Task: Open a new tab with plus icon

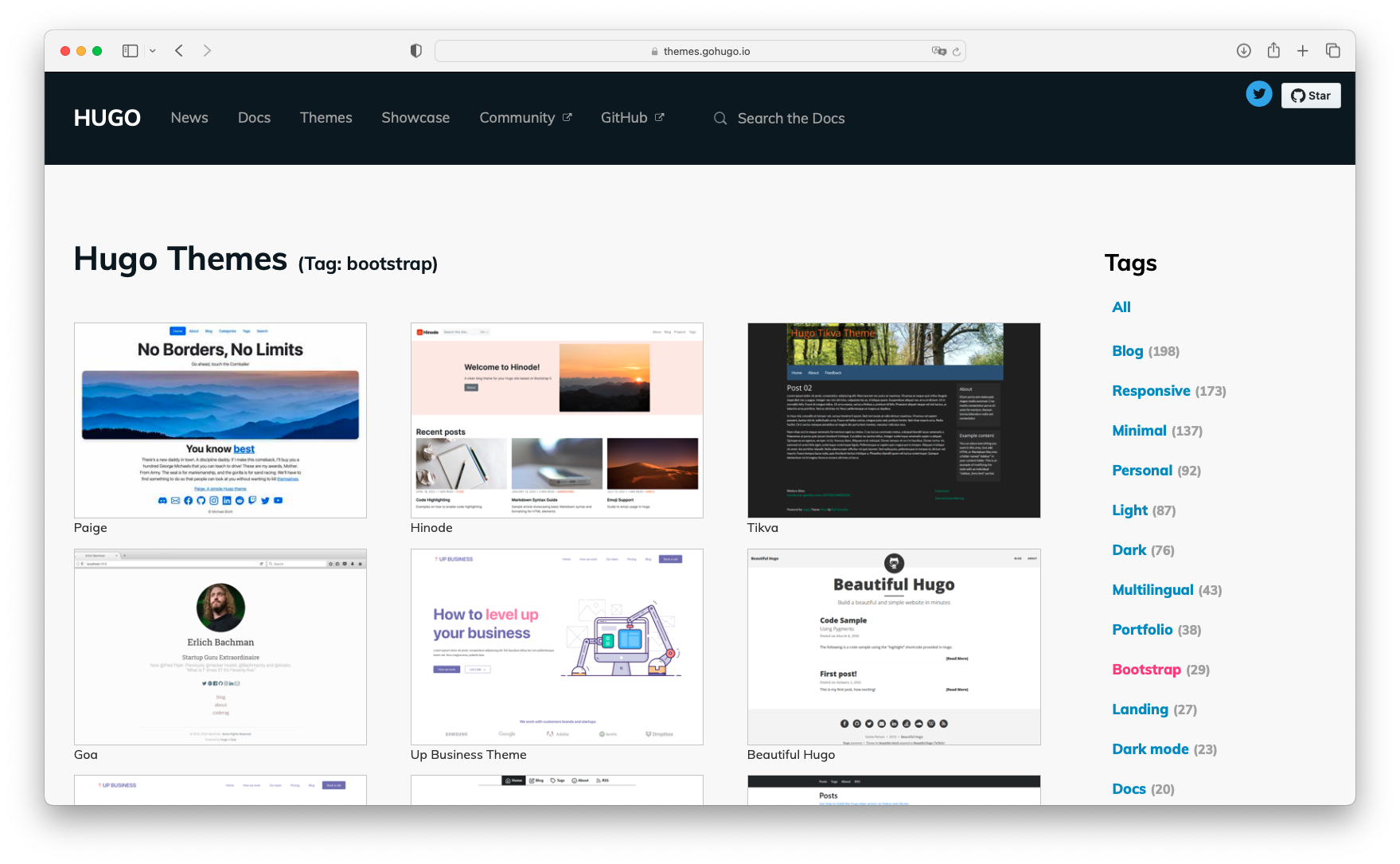Action: tap(1302, 51)
